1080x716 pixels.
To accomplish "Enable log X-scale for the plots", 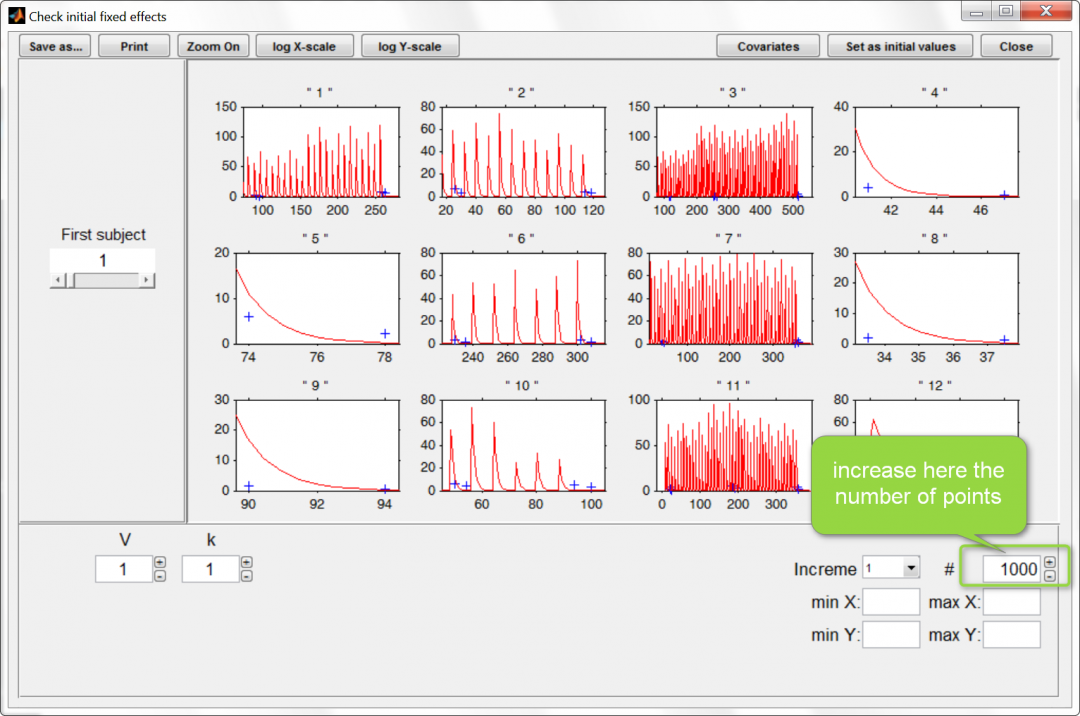I will click(304, 45).
